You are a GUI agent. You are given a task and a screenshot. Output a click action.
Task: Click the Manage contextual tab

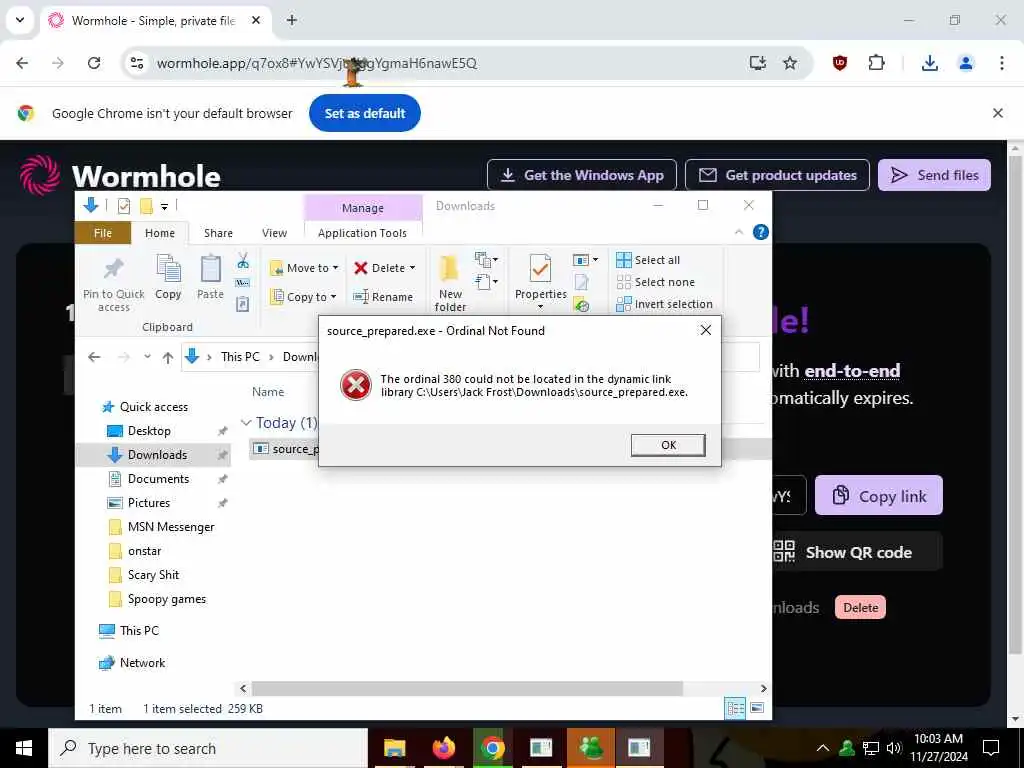tap(362, 208)
